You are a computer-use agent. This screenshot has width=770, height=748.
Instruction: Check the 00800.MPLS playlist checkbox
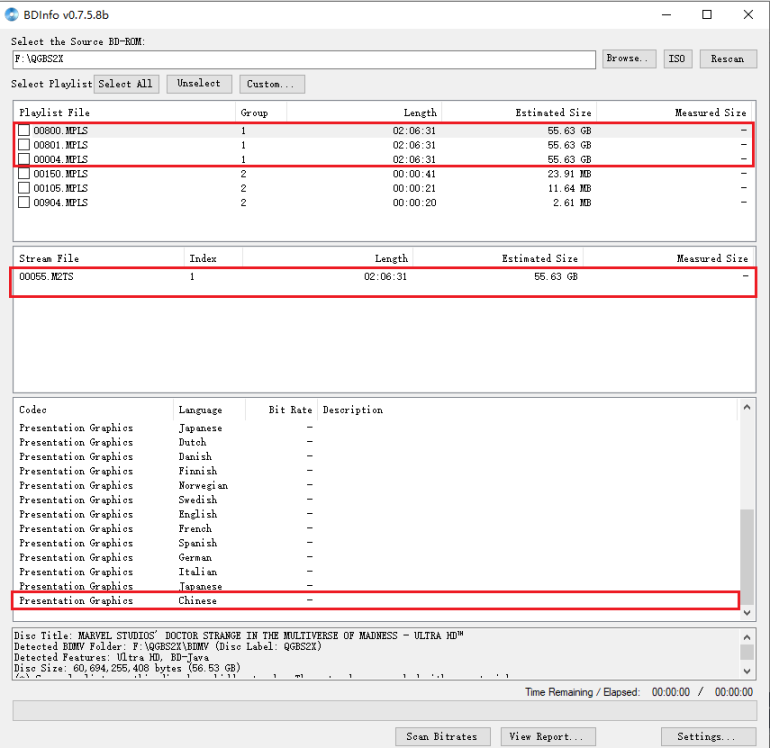[24, 131]
